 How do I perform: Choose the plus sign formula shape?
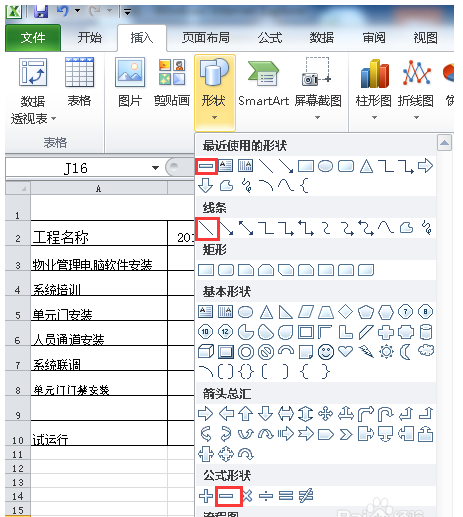(x=206, y=496)
